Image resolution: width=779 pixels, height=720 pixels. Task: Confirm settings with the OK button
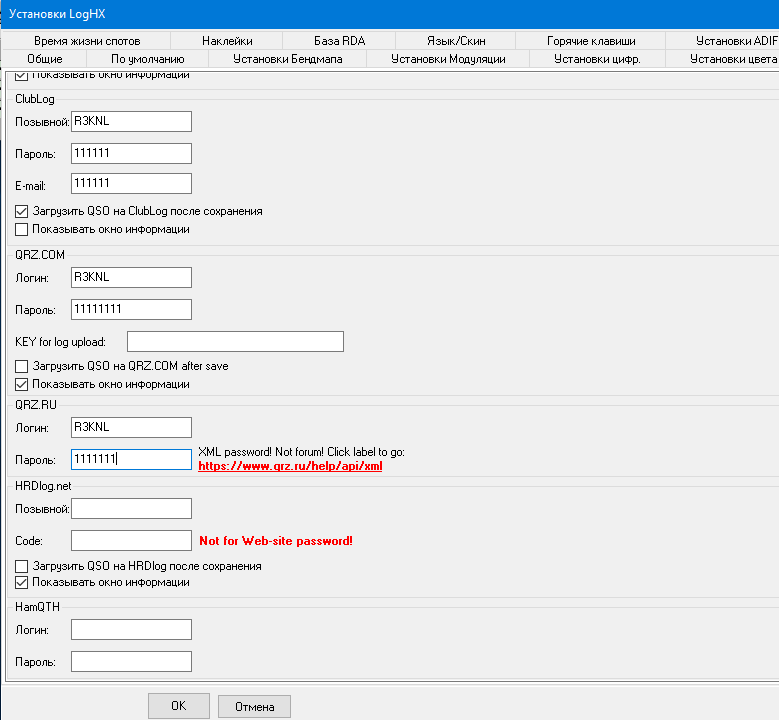[x=179, y=706]
